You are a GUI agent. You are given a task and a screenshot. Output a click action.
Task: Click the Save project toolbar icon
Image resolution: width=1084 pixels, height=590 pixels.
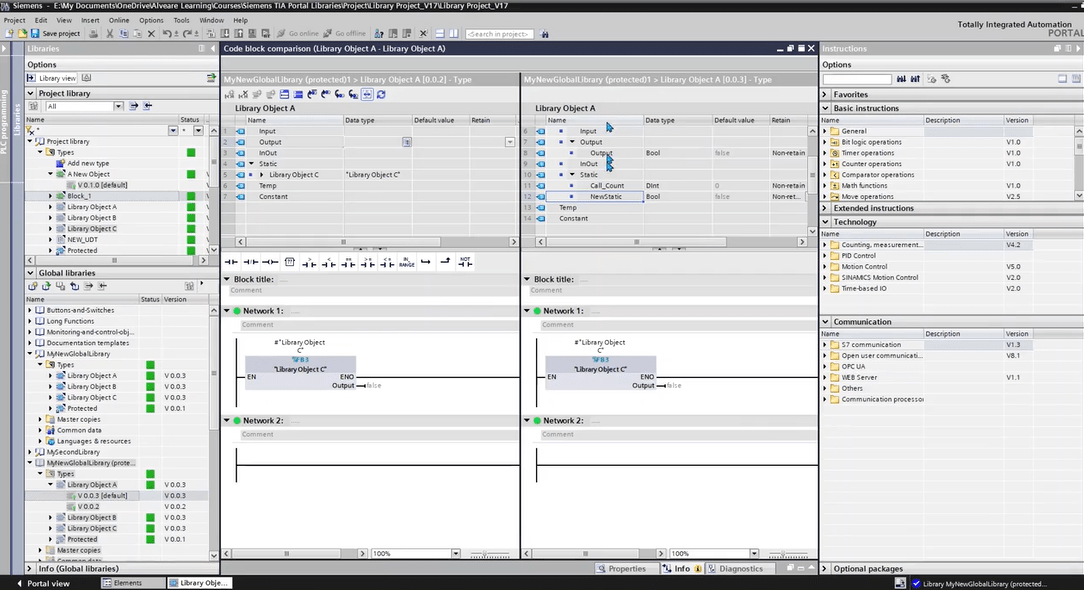(x=36, y=34)
